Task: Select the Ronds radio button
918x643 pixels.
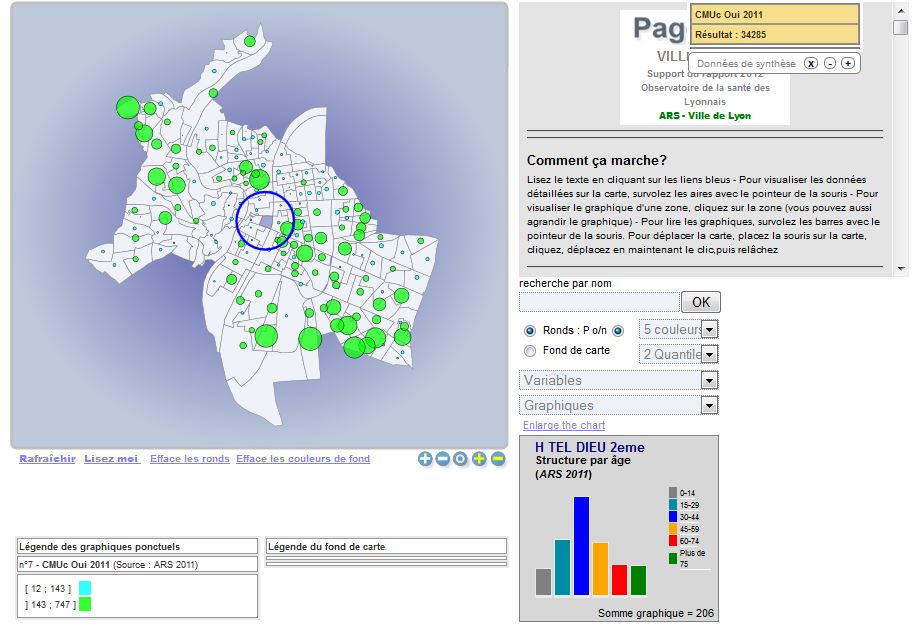Action: [530, 331]
